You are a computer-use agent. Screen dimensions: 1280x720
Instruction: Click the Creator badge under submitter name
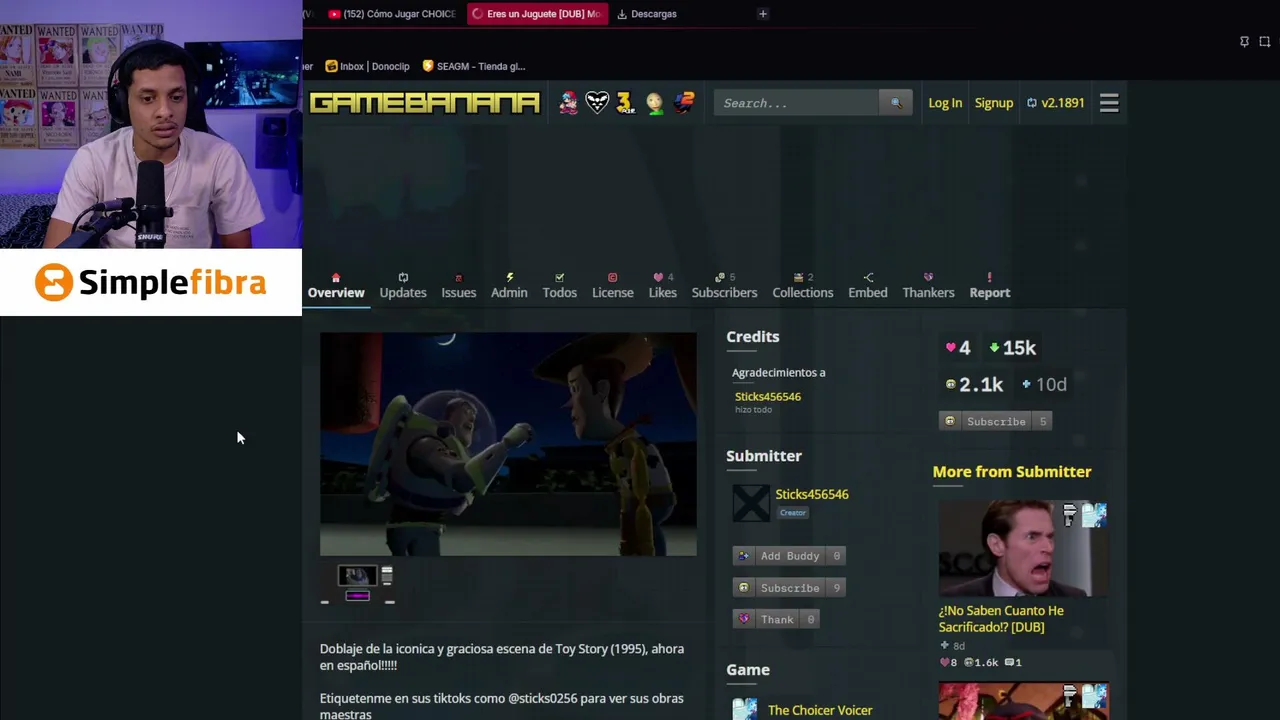click(793, 513)
